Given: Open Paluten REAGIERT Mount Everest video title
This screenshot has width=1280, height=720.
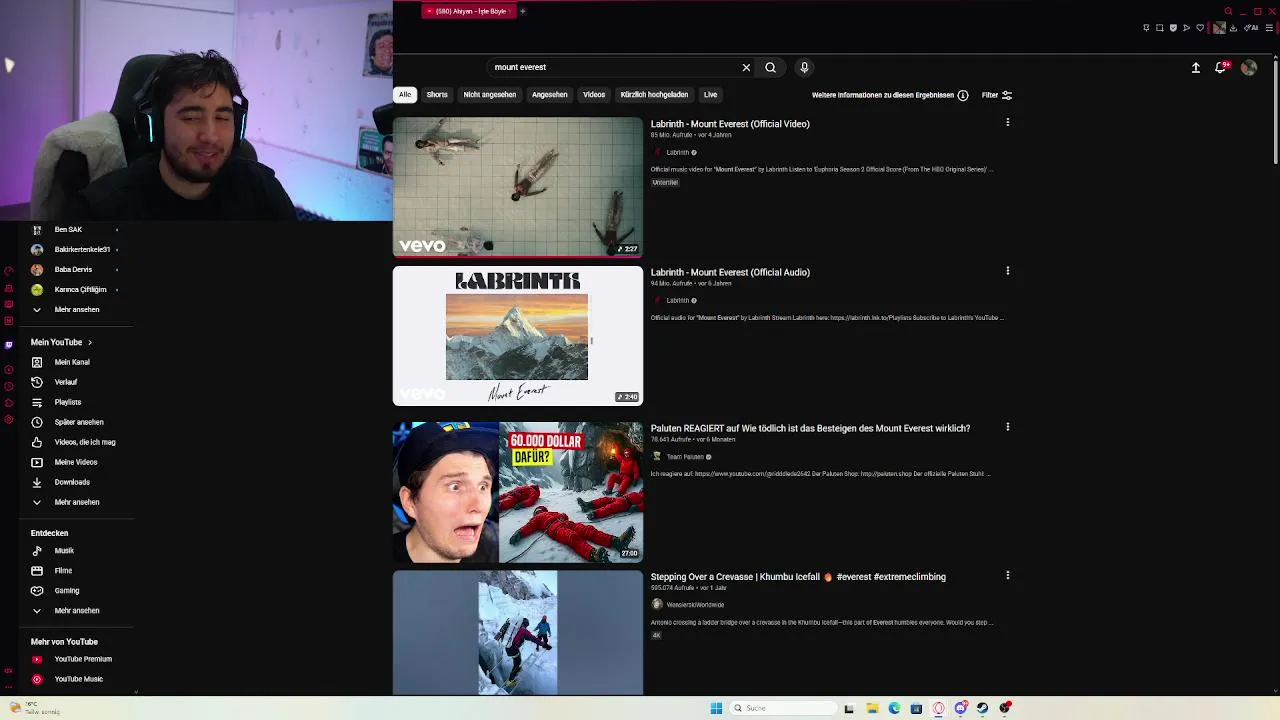Looking at the screenshot, I should click(x=810, y=428).
